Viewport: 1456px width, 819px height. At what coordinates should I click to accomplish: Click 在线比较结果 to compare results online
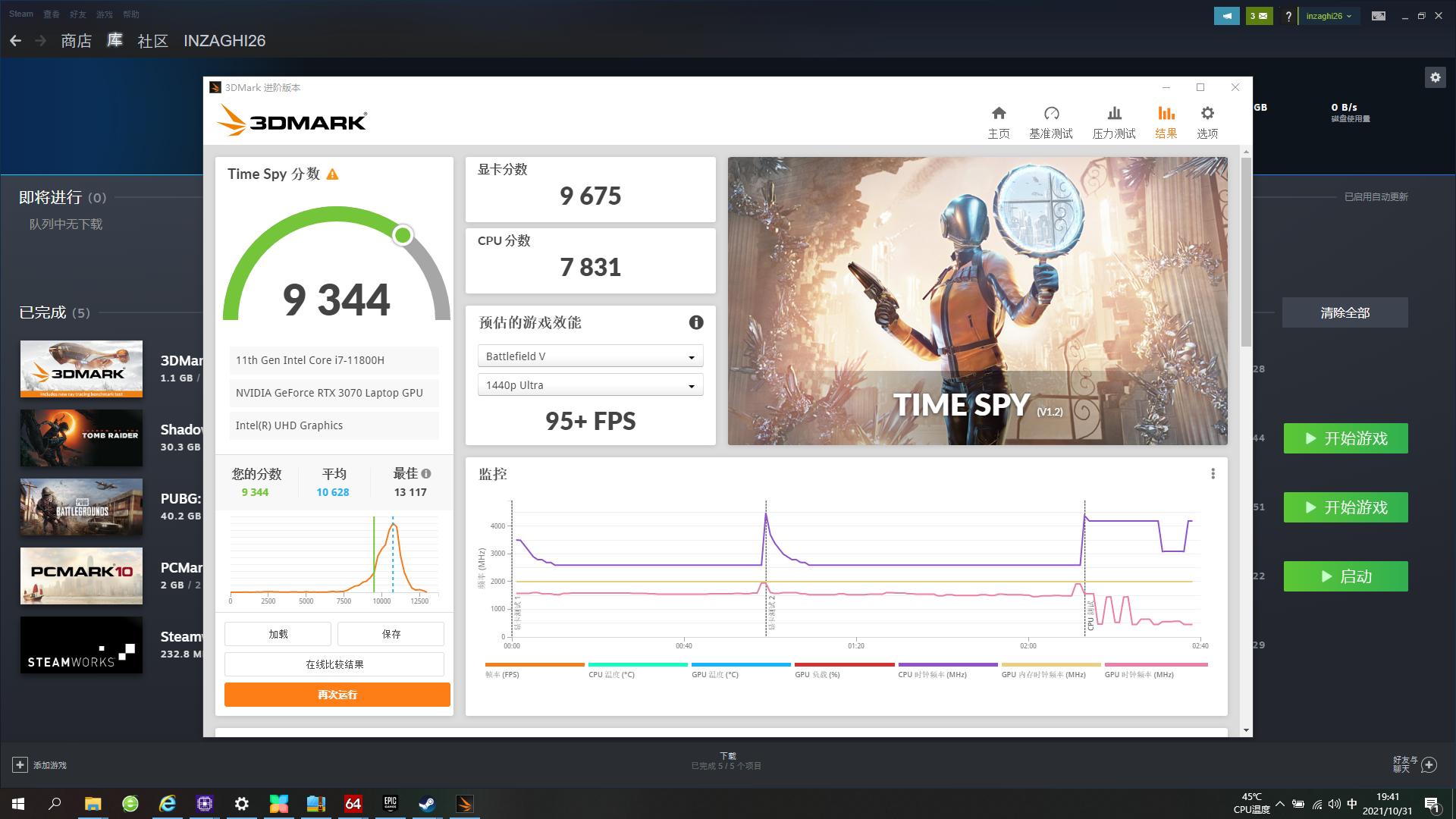point(334,664)
